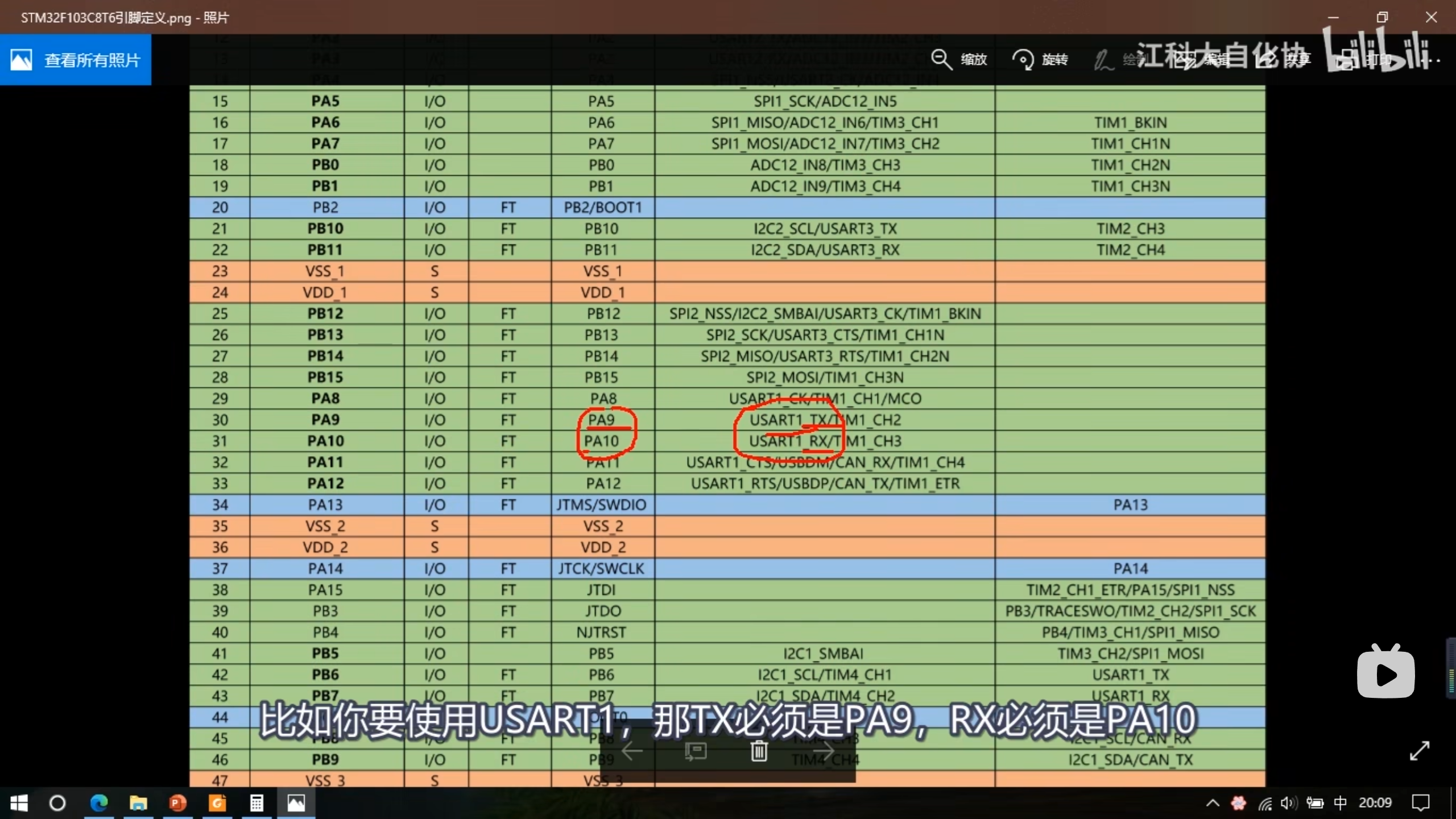Click the 20:09 taskbar clock
The width and height of the screenshot is (1456, 819).
click(x=1375, y=803)
